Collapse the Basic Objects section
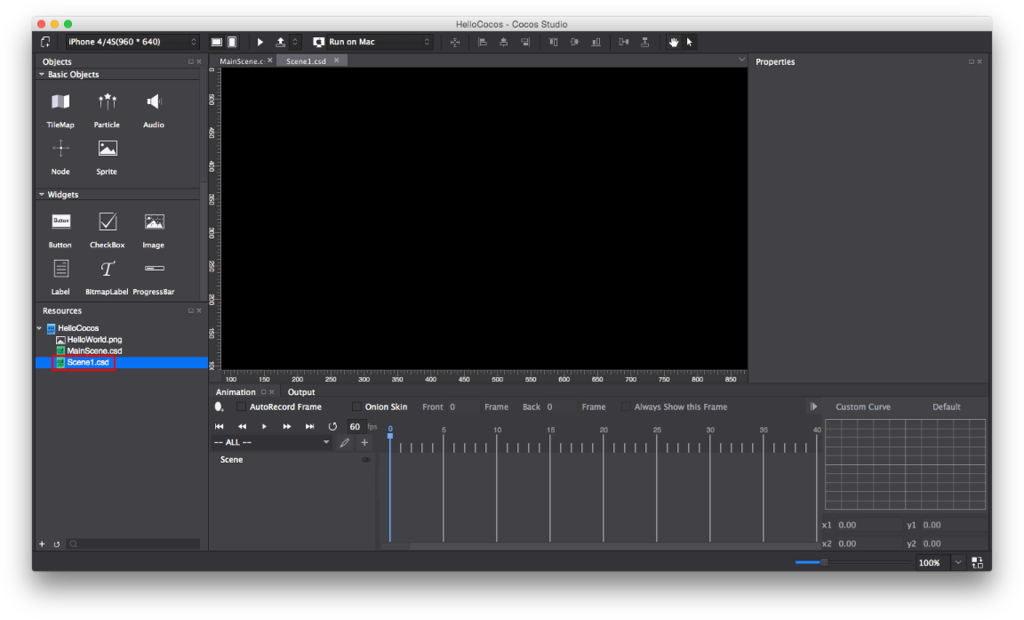This screenshot has height=620, width=1024. pos(42,74)
